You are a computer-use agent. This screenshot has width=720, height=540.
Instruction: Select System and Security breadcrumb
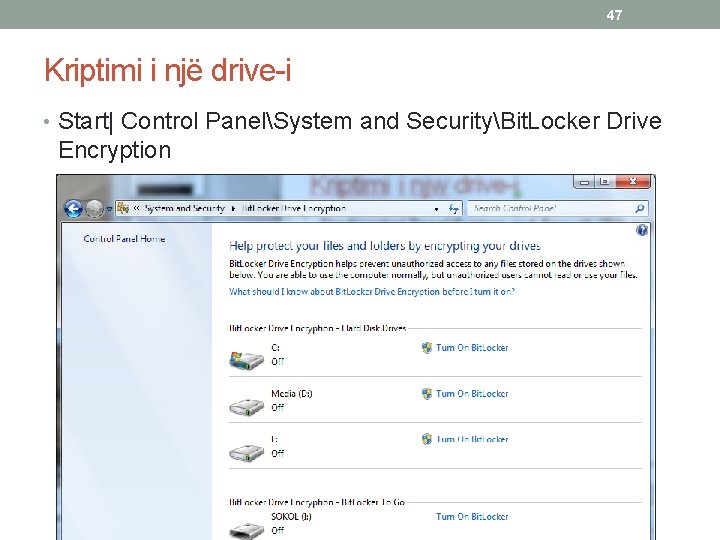(184, 208)
